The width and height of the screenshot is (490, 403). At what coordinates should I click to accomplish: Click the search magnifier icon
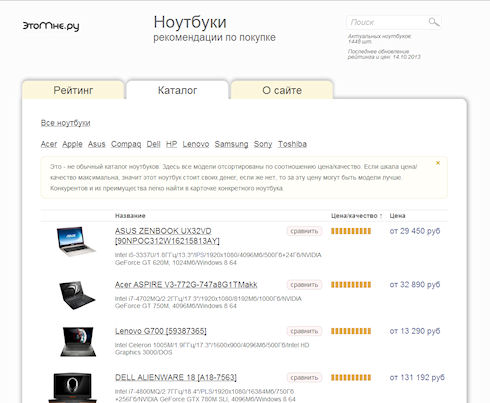pos(433,22)
